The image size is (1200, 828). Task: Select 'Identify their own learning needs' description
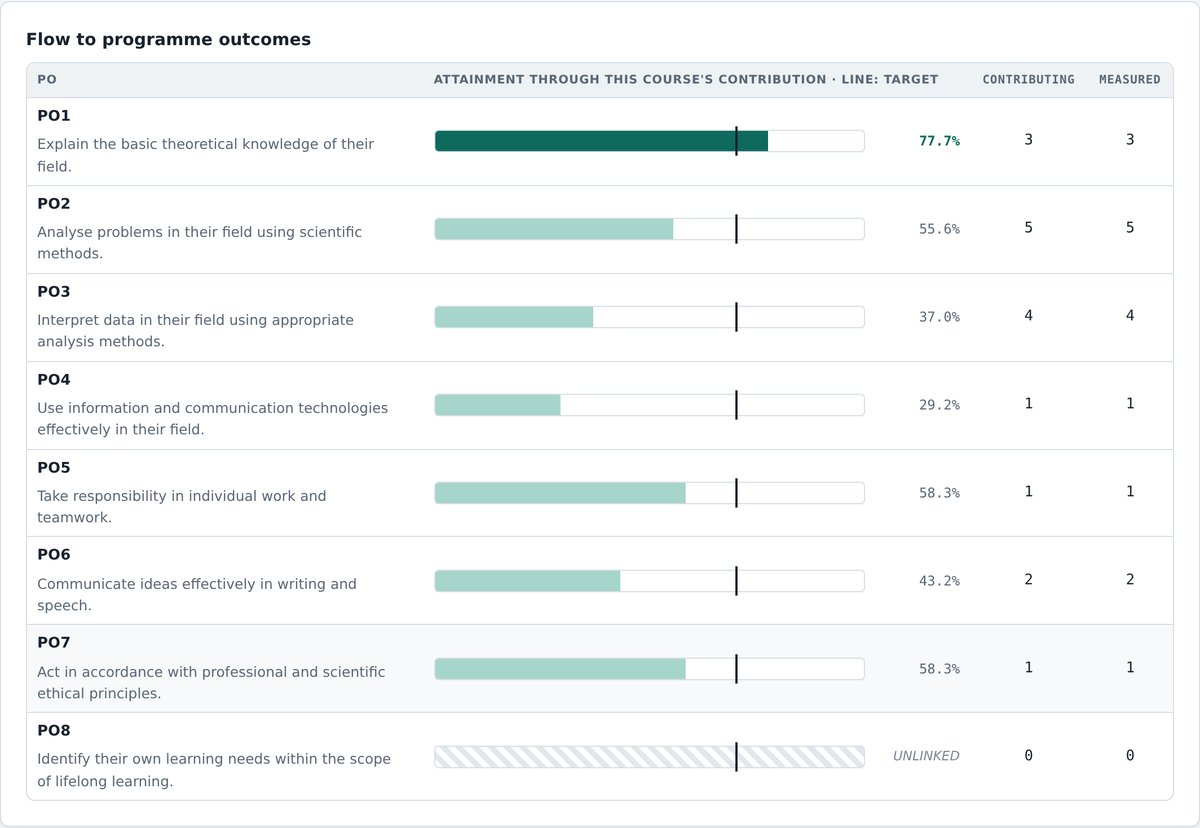214,771
